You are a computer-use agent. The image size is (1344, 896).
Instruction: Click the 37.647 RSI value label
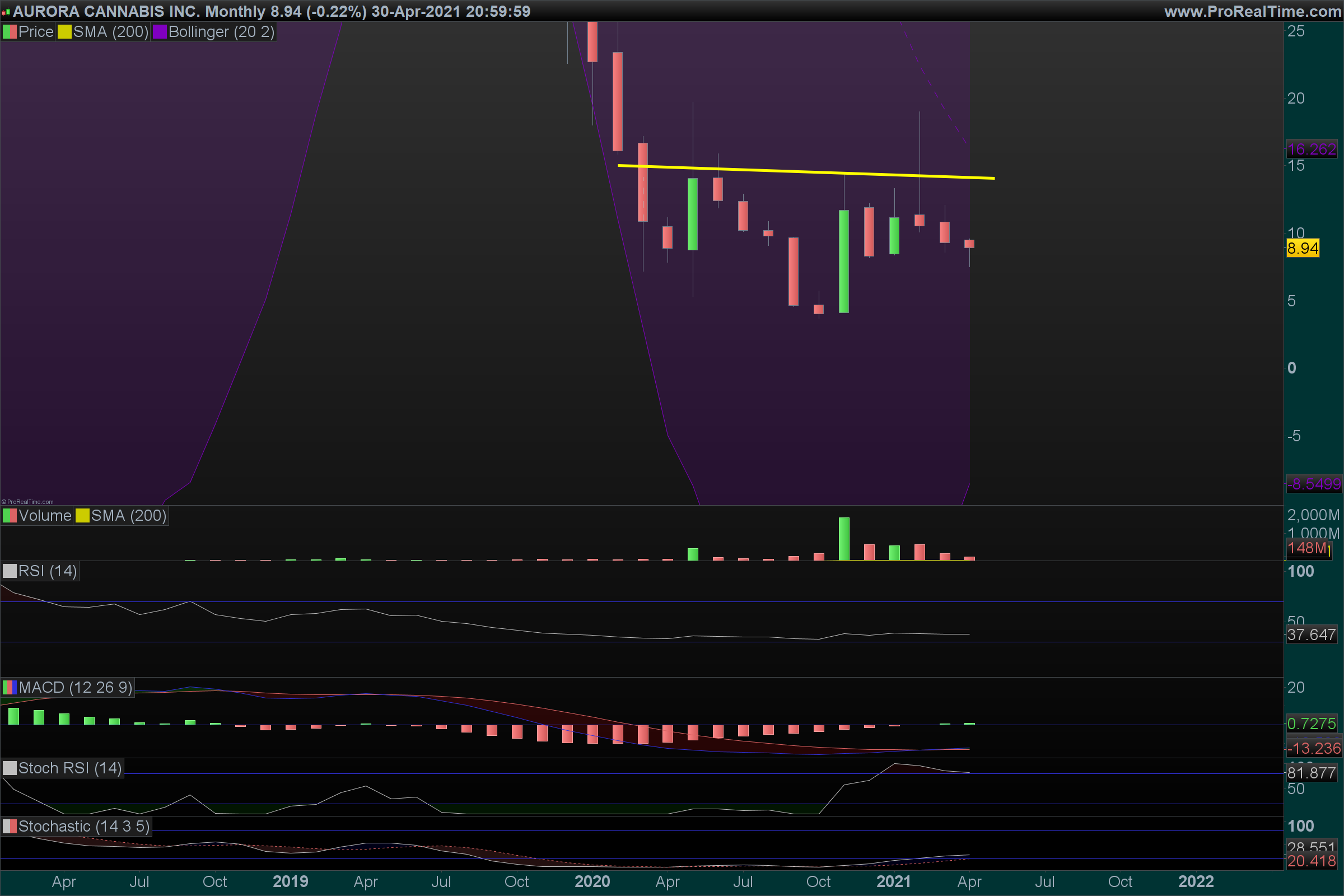tap(1311, 635)
